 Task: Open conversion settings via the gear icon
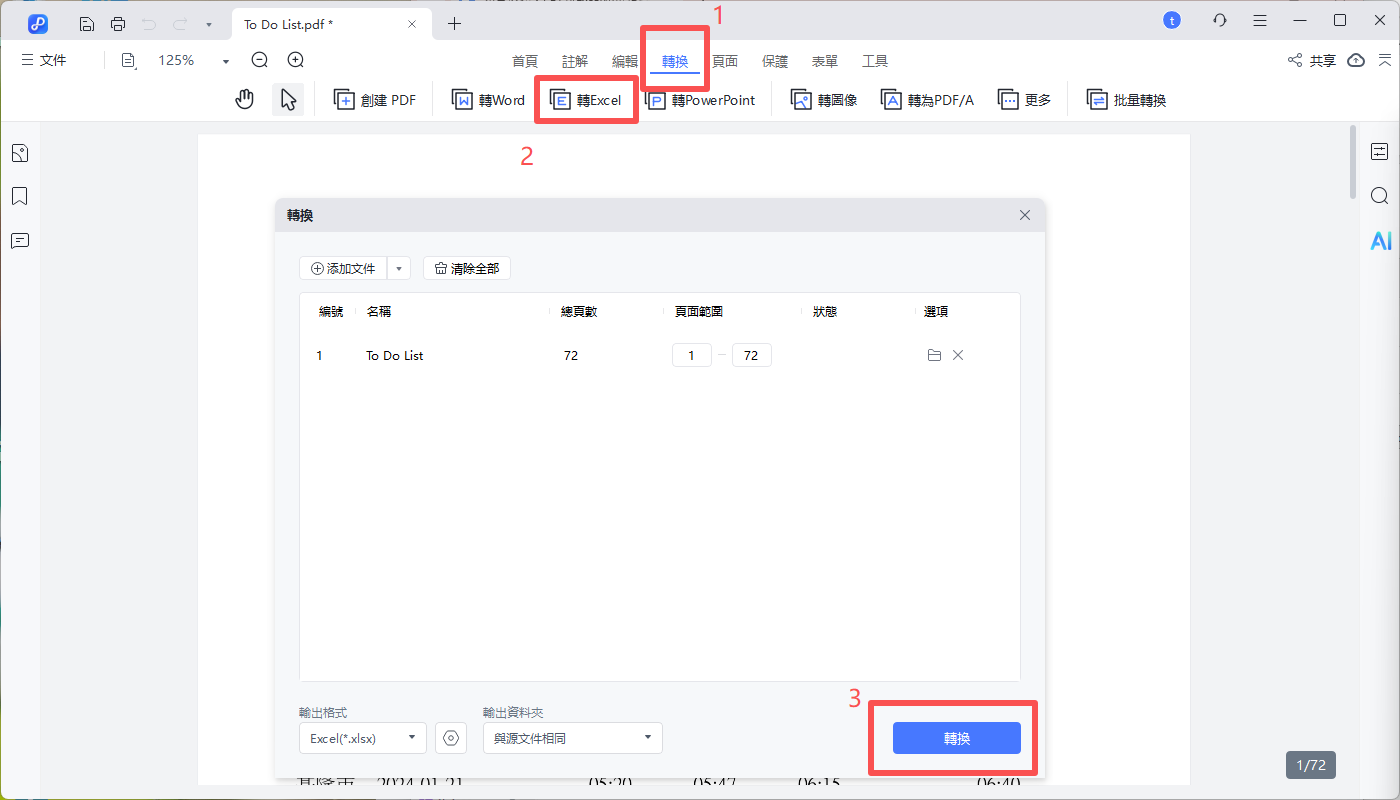pyautogui.click(x=451, y=737)
